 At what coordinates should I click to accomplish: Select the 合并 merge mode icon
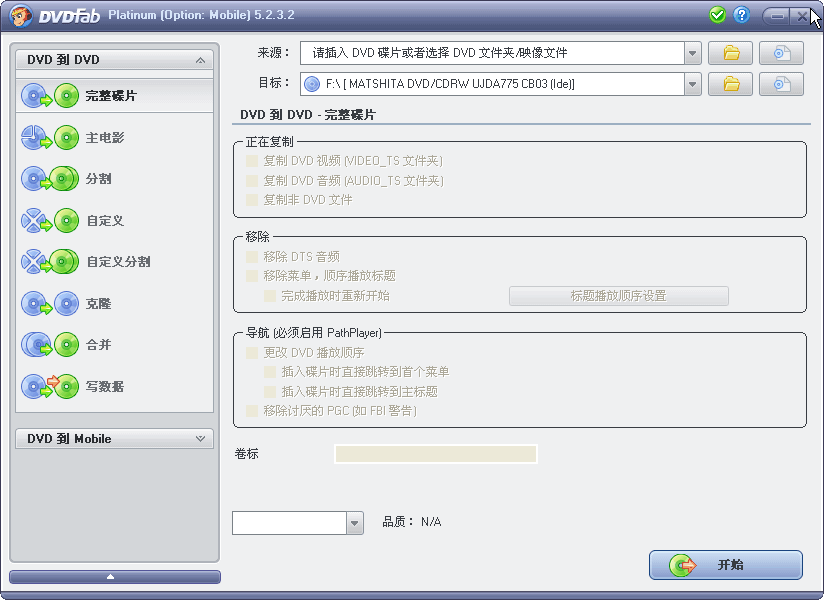click(x=50, y=345)
